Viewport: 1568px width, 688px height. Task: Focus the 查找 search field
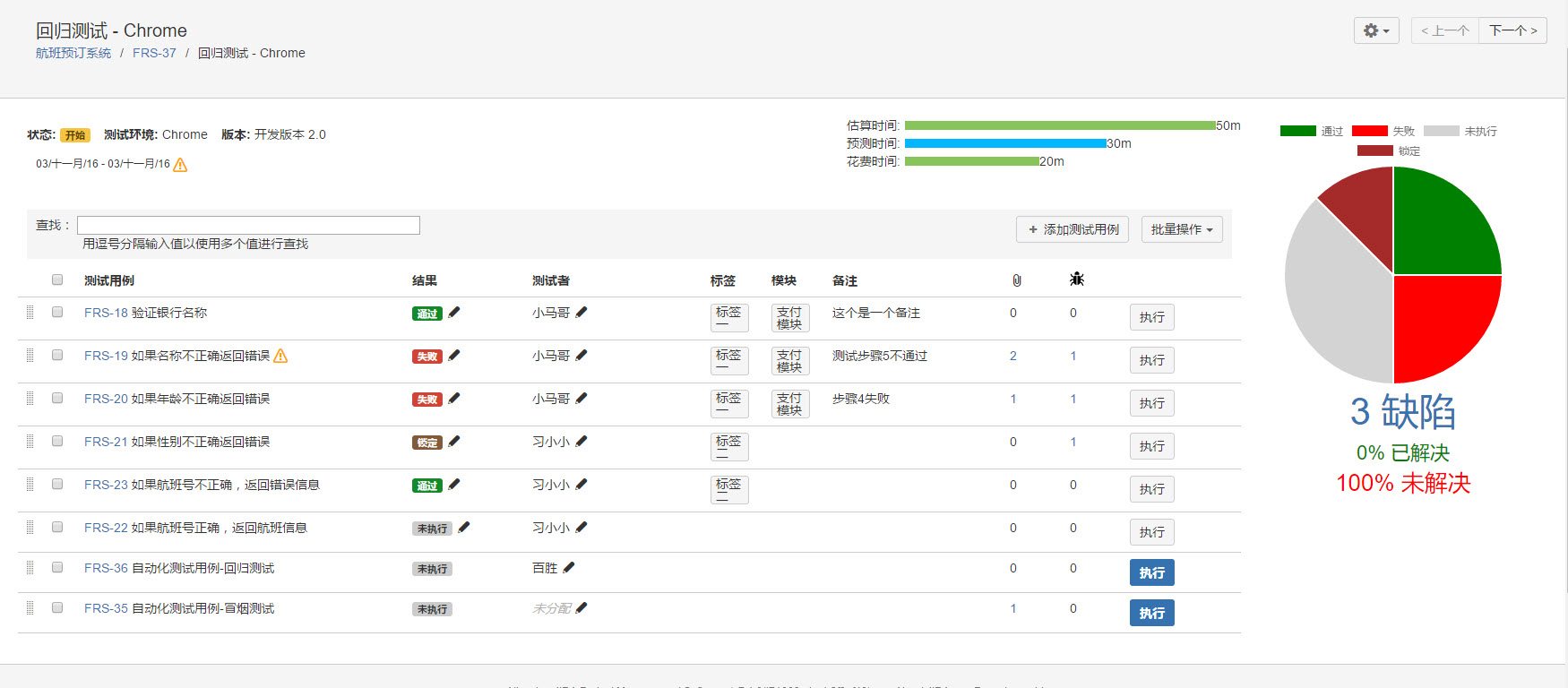click(248, 225)
